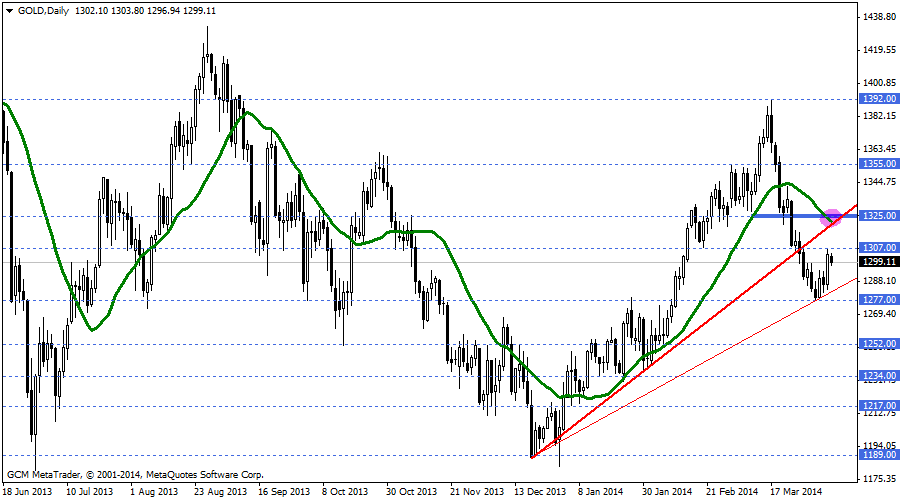900x500 pixels.
Task: Click the 1288.10 price scale value
Action: tap(879, 281)
